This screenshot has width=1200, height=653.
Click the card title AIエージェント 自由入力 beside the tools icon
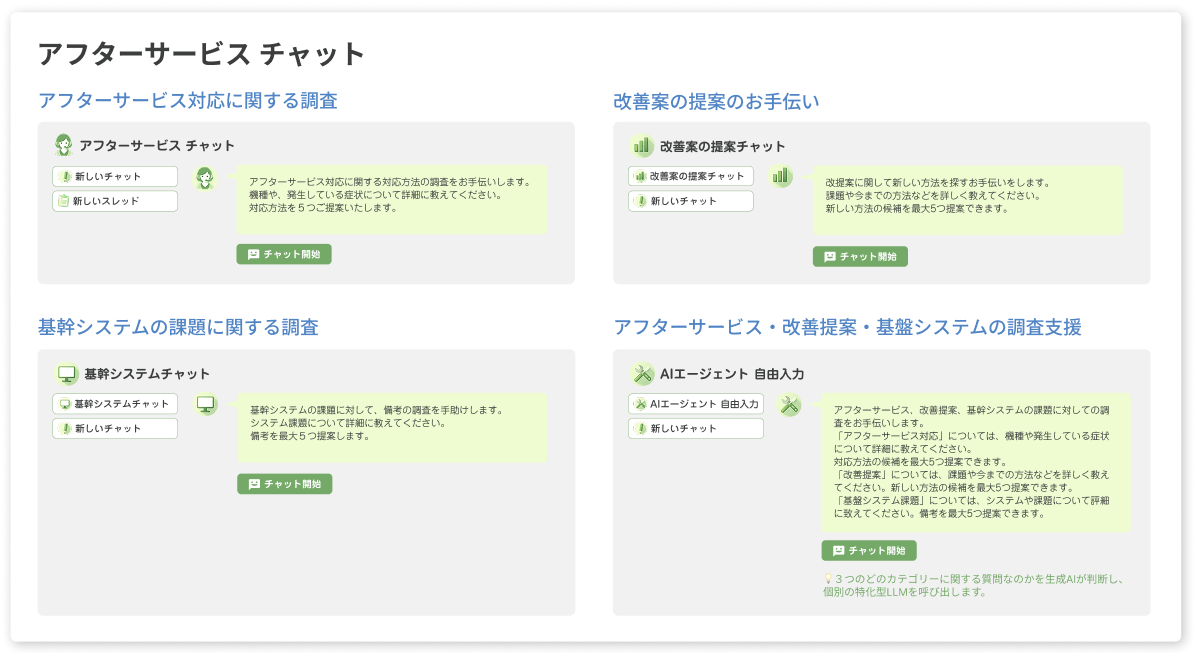point(732,374)
